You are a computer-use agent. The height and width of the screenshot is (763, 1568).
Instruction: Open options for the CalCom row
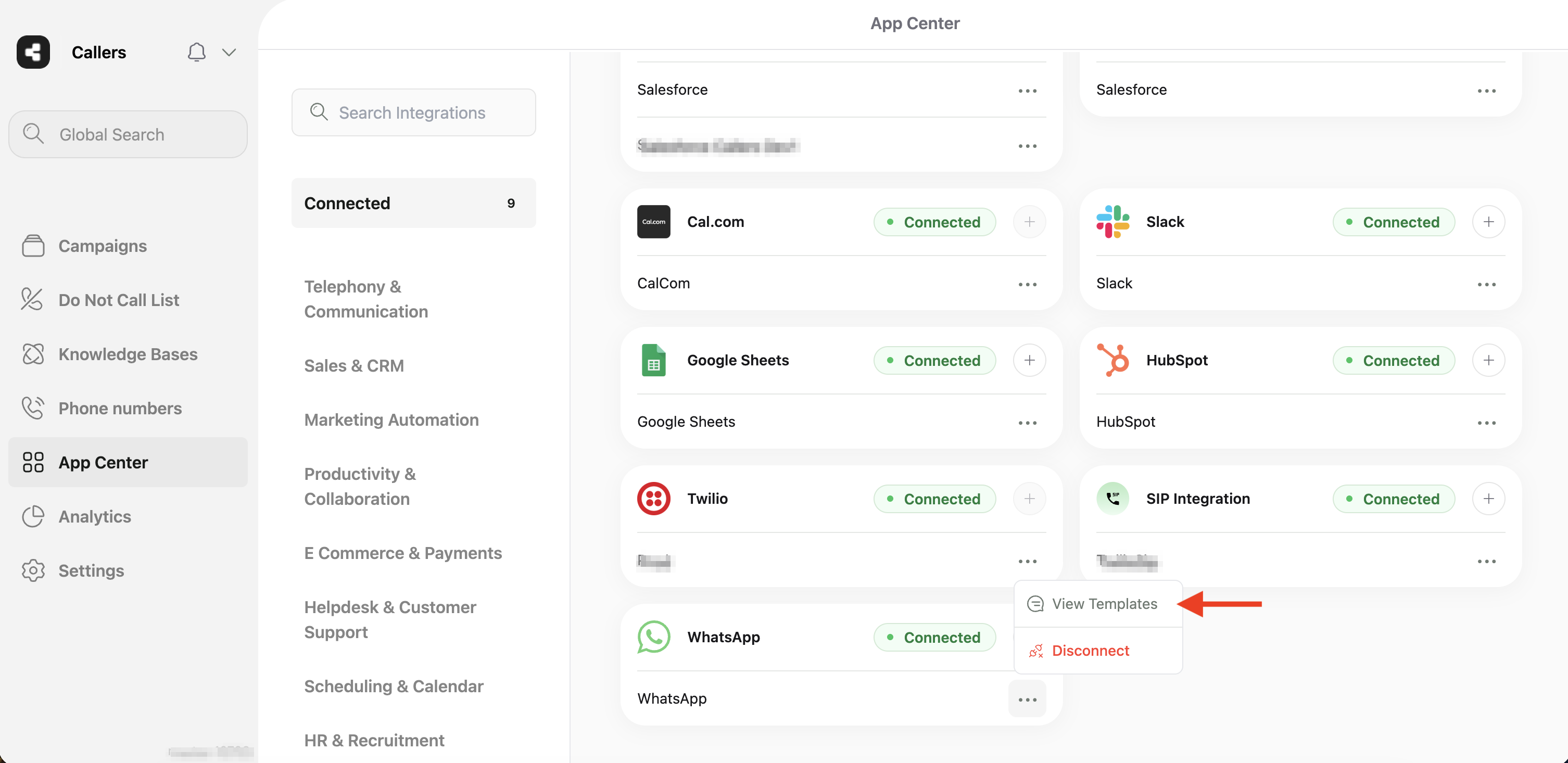[x=1028, y=284]
